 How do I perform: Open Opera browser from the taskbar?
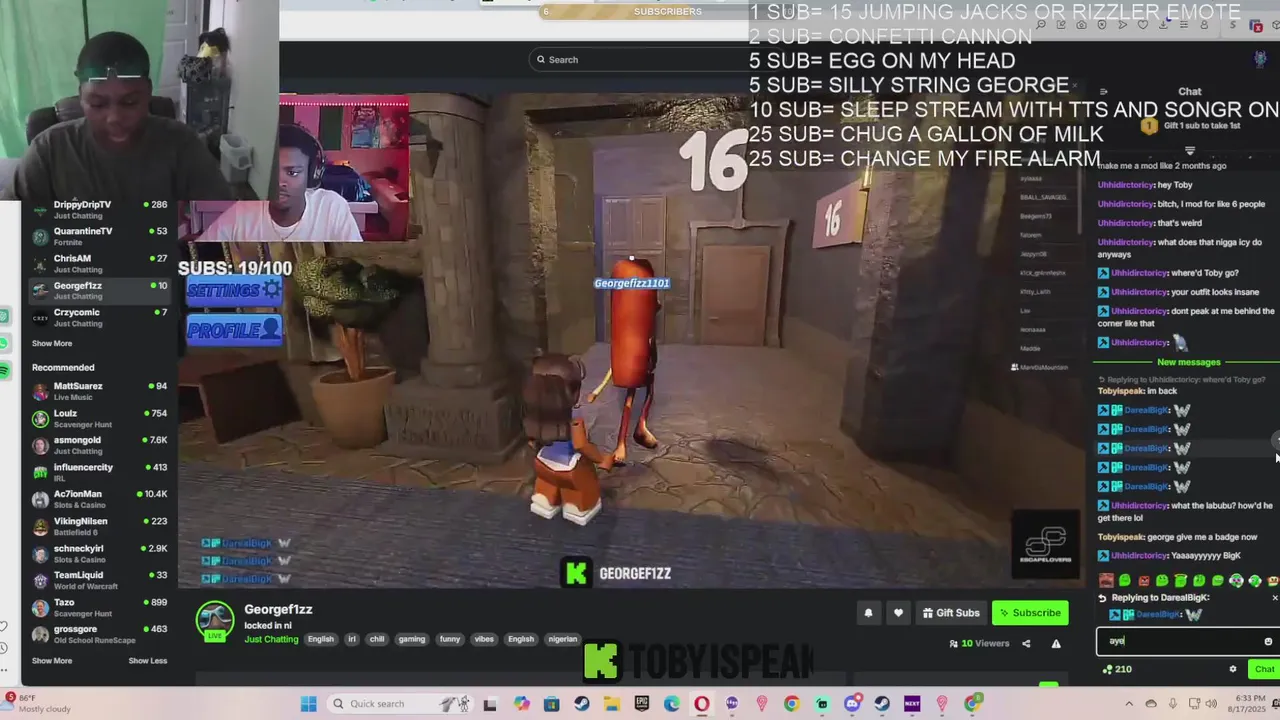coord(701,704)
